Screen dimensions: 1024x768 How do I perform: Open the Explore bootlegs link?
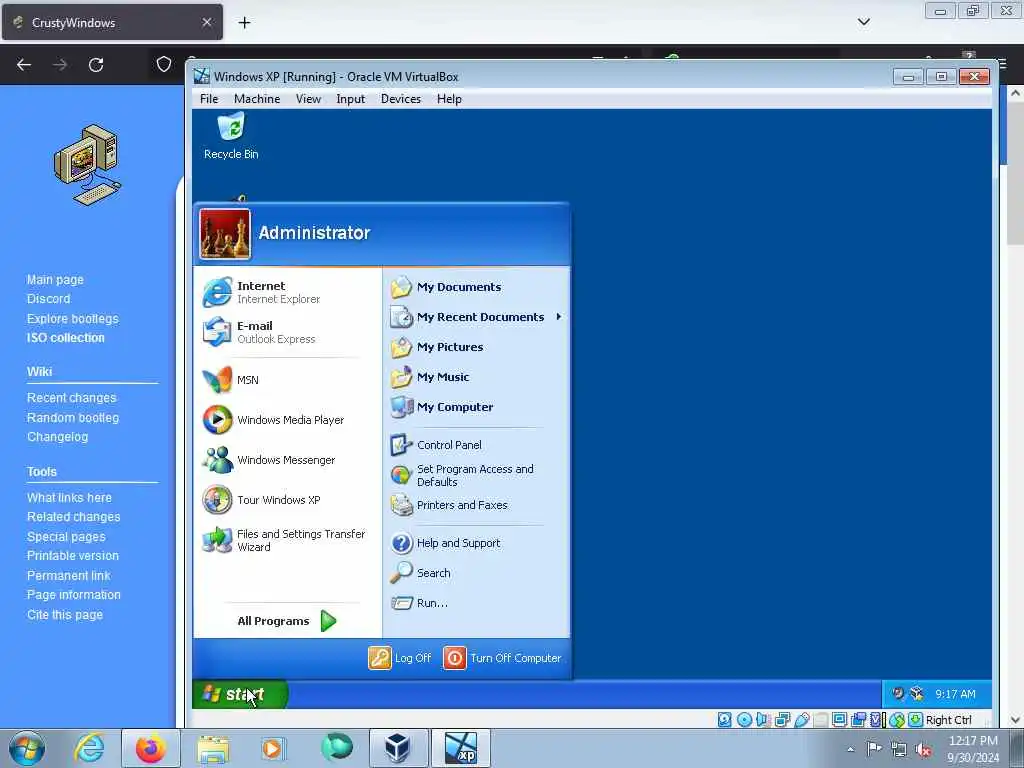[x=72, y=319]
